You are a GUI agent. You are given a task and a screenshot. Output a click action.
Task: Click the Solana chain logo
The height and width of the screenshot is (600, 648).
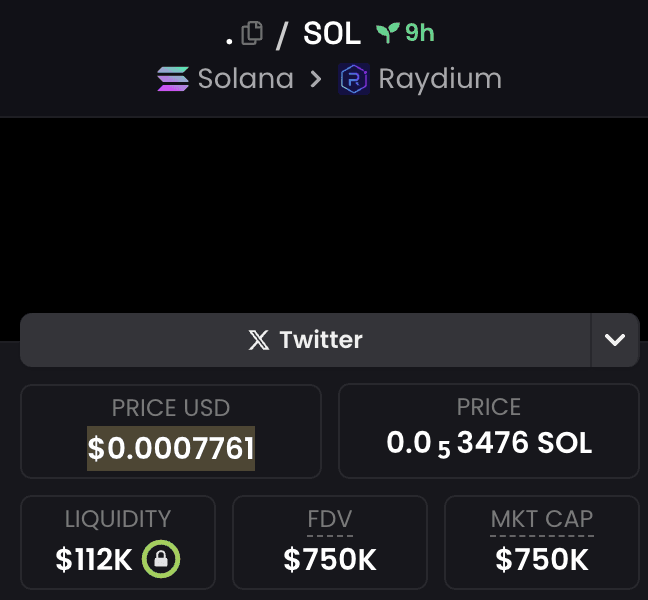[x=173, y=79]
